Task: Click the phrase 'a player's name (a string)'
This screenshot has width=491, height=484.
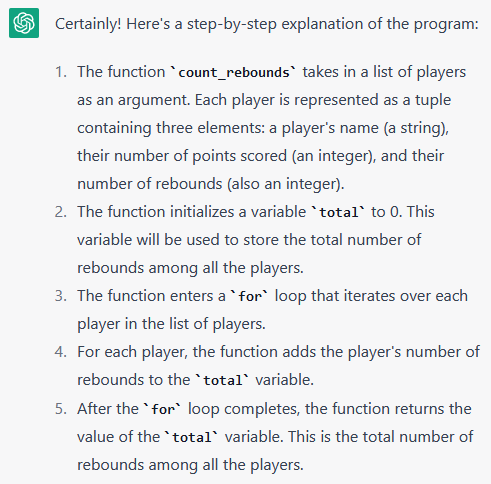Action: (359, 129)
